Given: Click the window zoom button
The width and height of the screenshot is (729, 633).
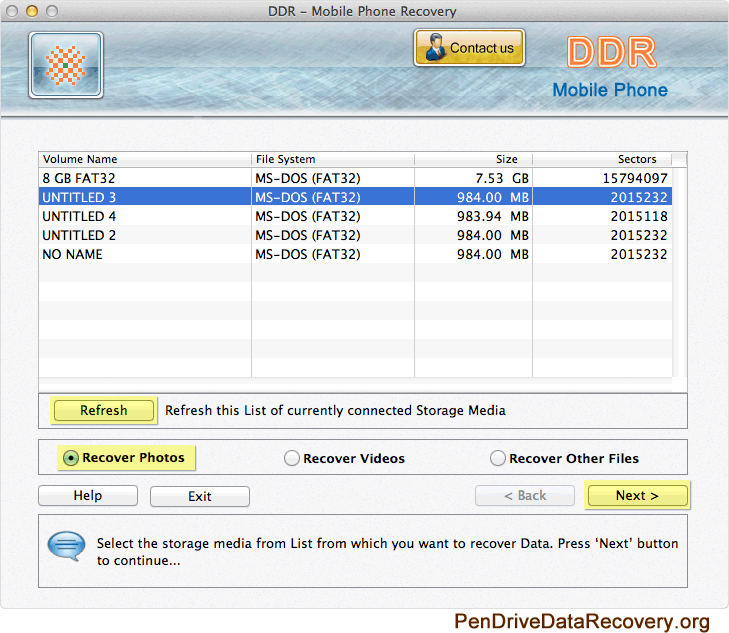Looking at the screenshot, I should click(x=53, y=11).
